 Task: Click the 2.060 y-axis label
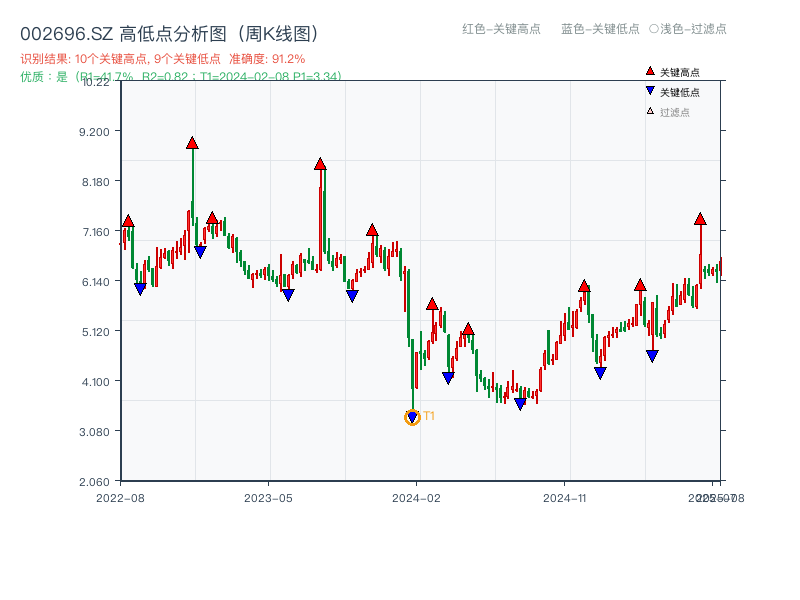coord(94,482)
